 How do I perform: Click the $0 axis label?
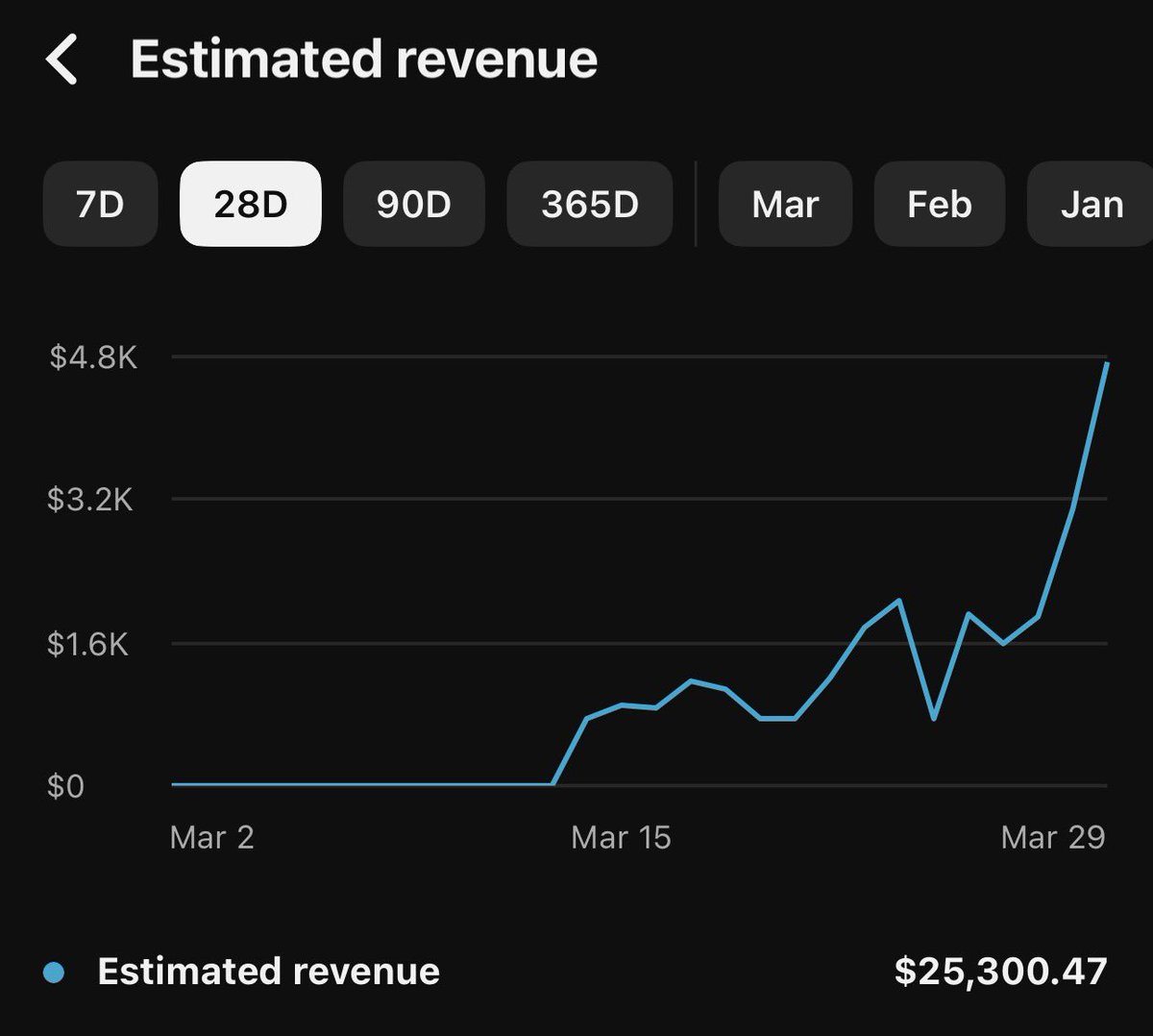click(65, 786)
